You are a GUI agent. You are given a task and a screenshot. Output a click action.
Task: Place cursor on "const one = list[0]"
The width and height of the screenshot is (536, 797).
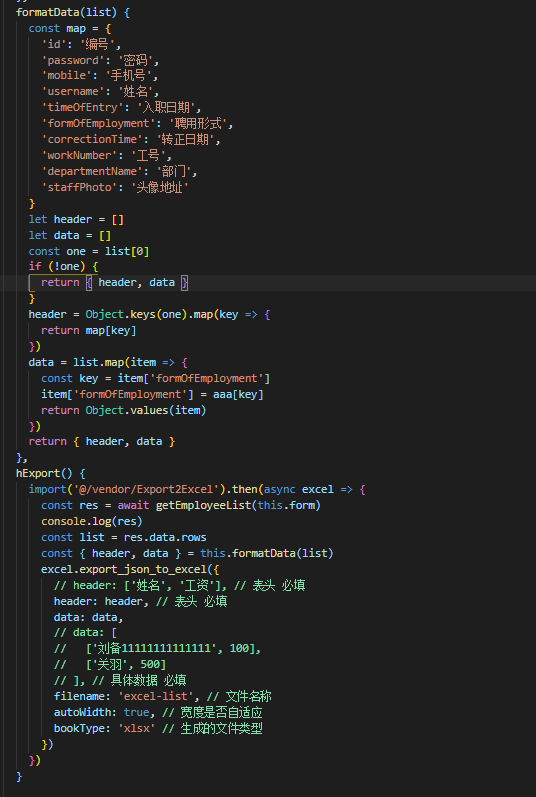pyautogui.click(x=89, y=252)
